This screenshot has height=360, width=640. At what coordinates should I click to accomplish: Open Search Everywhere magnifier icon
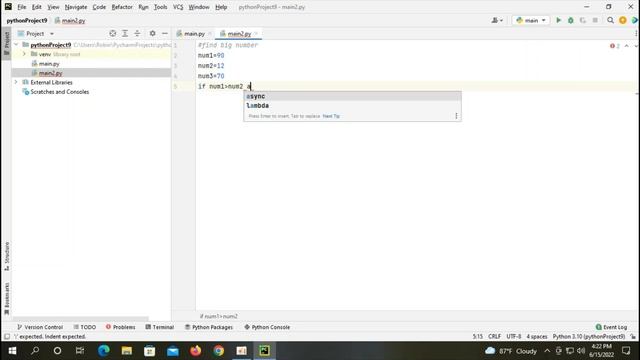click(x=610, y=20)
